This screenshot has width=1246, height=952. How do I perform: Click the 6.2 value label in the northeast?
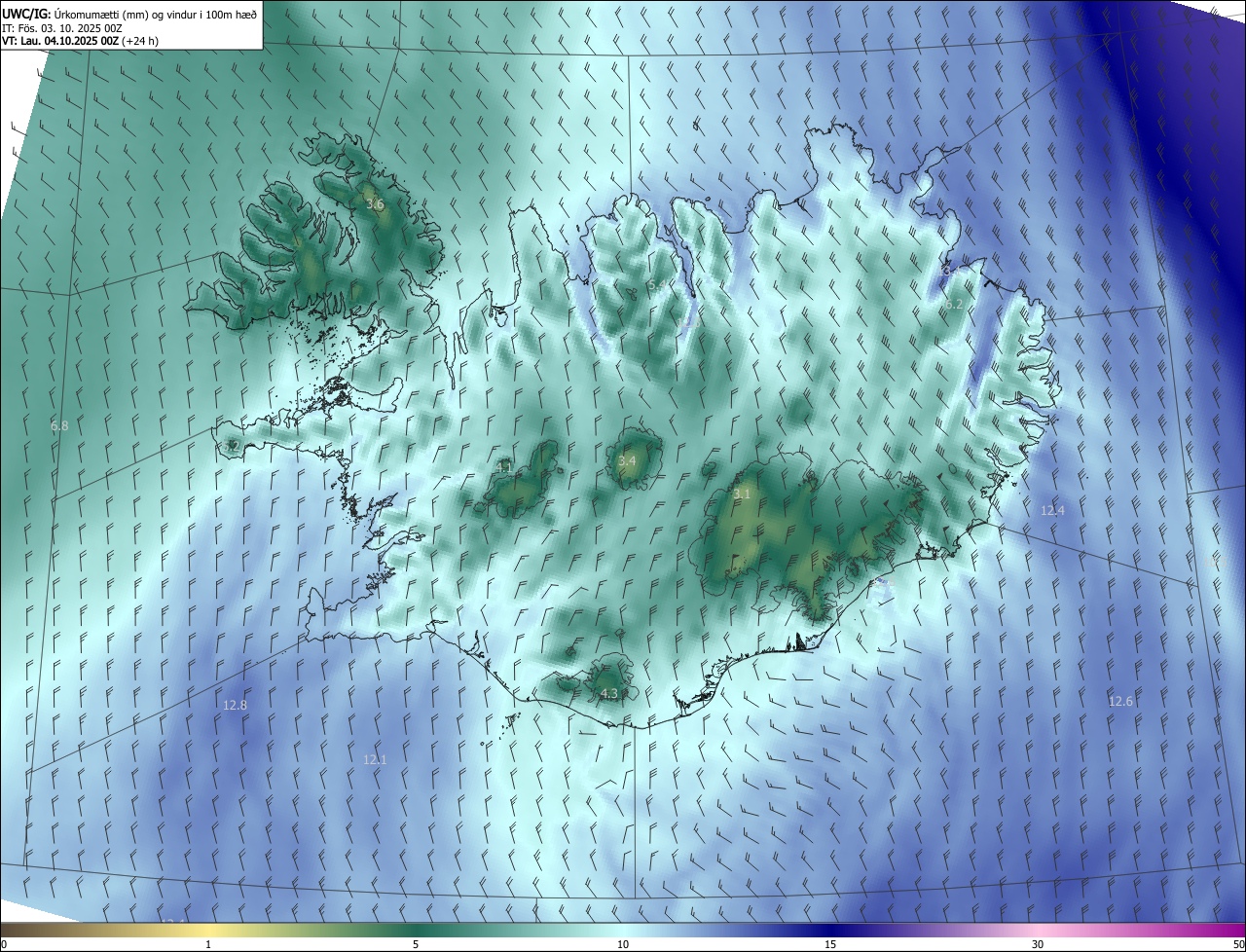coord(954,305)
